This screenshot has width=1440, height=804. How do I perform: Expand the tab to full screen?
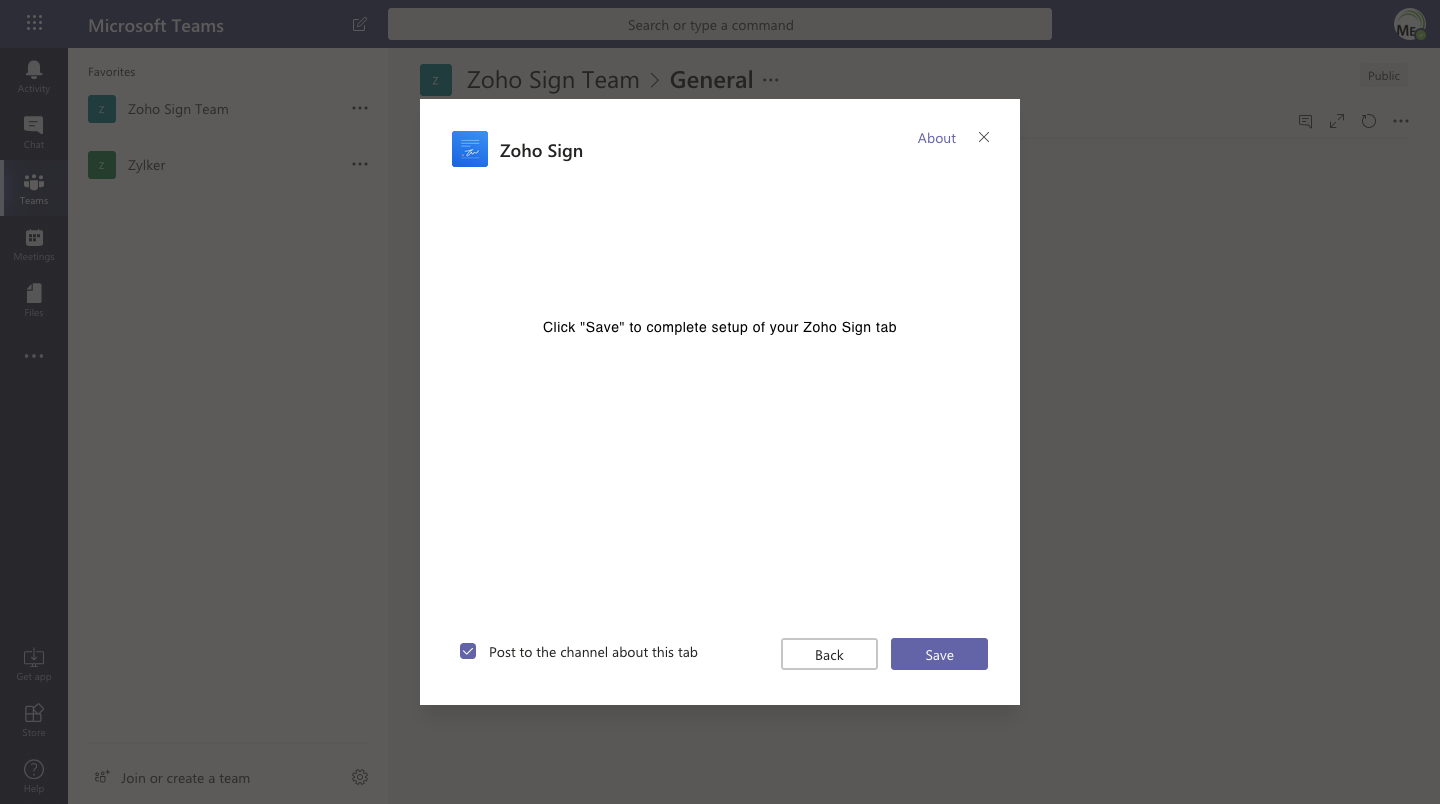tap(1337, 121)
